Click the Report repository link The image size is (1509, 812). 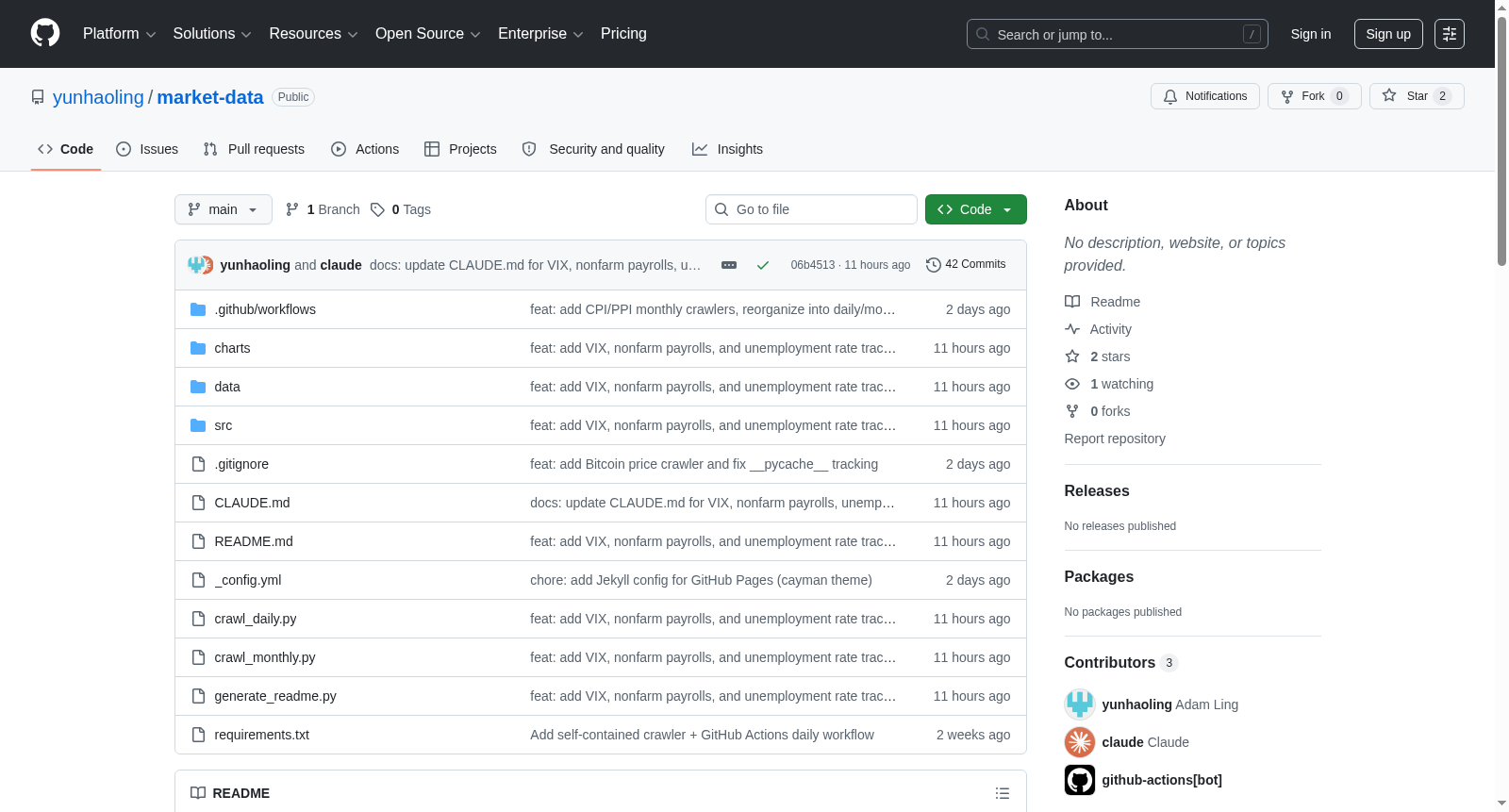[x=1115, y=439]
